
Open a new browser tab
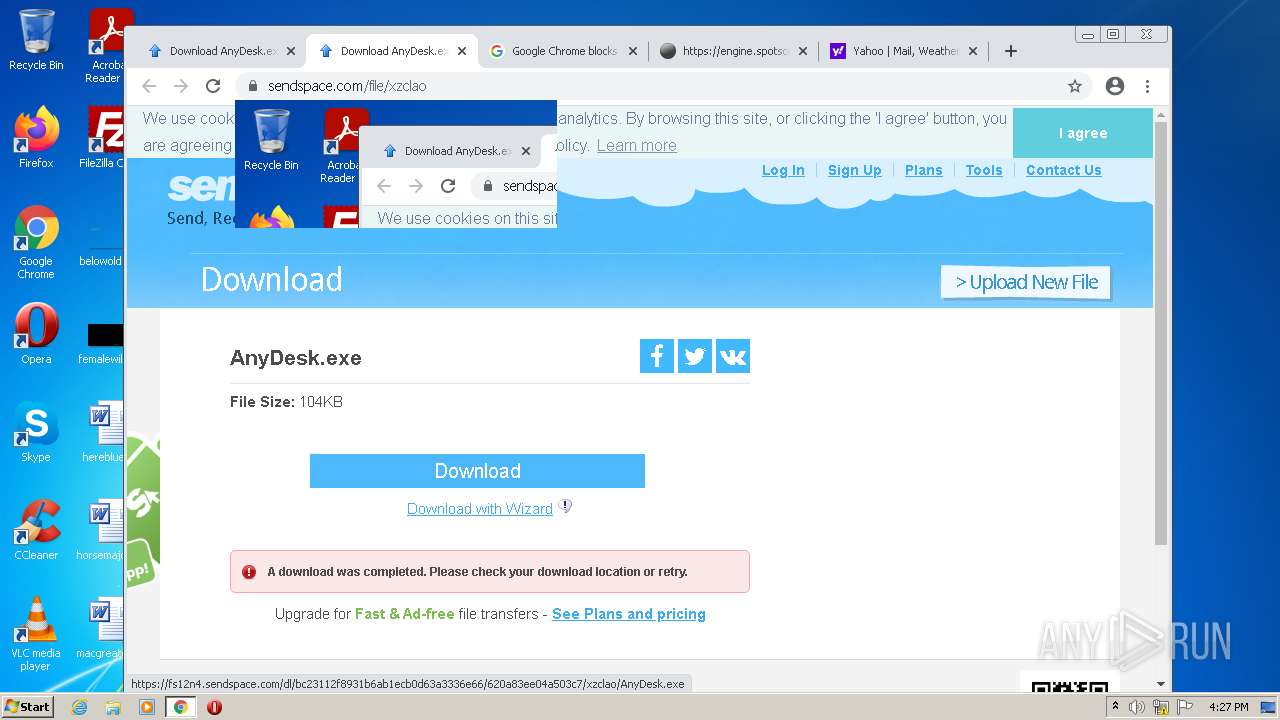tap(1011, 51)
